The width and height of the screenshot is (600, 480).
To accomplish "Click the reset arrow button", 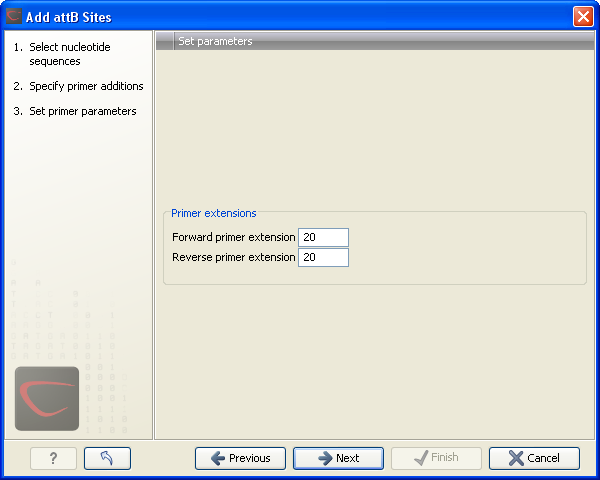I will click(x=107, y=458).
